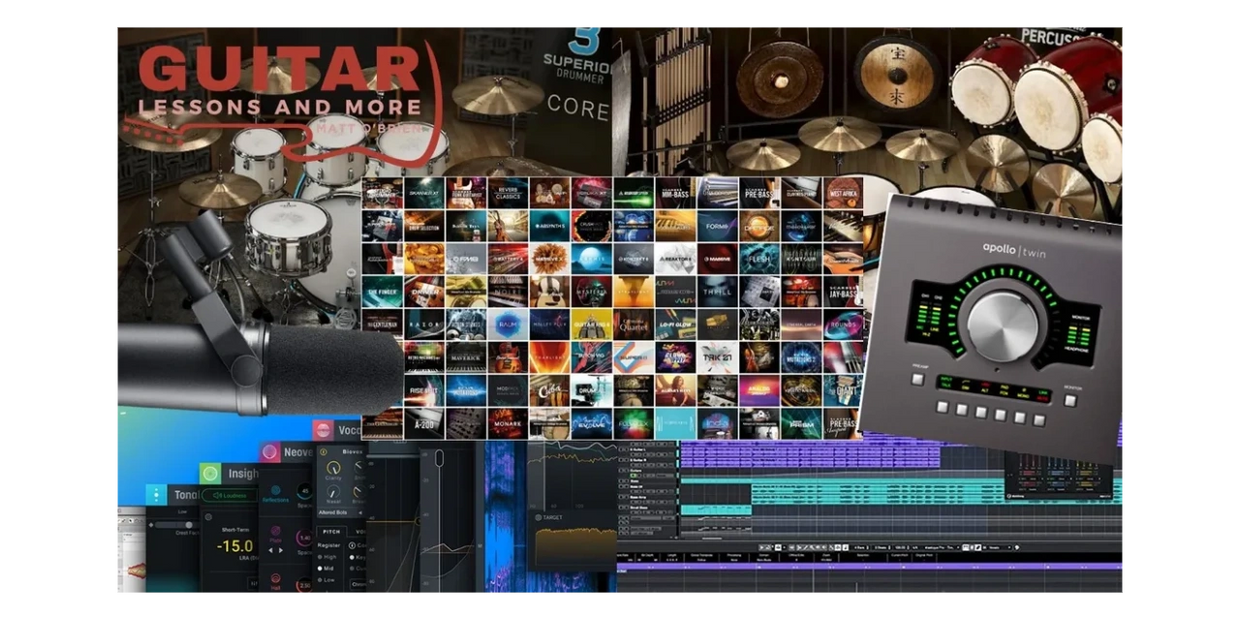
Task: Pick the Super 8 synth tile
Action: 636,357
